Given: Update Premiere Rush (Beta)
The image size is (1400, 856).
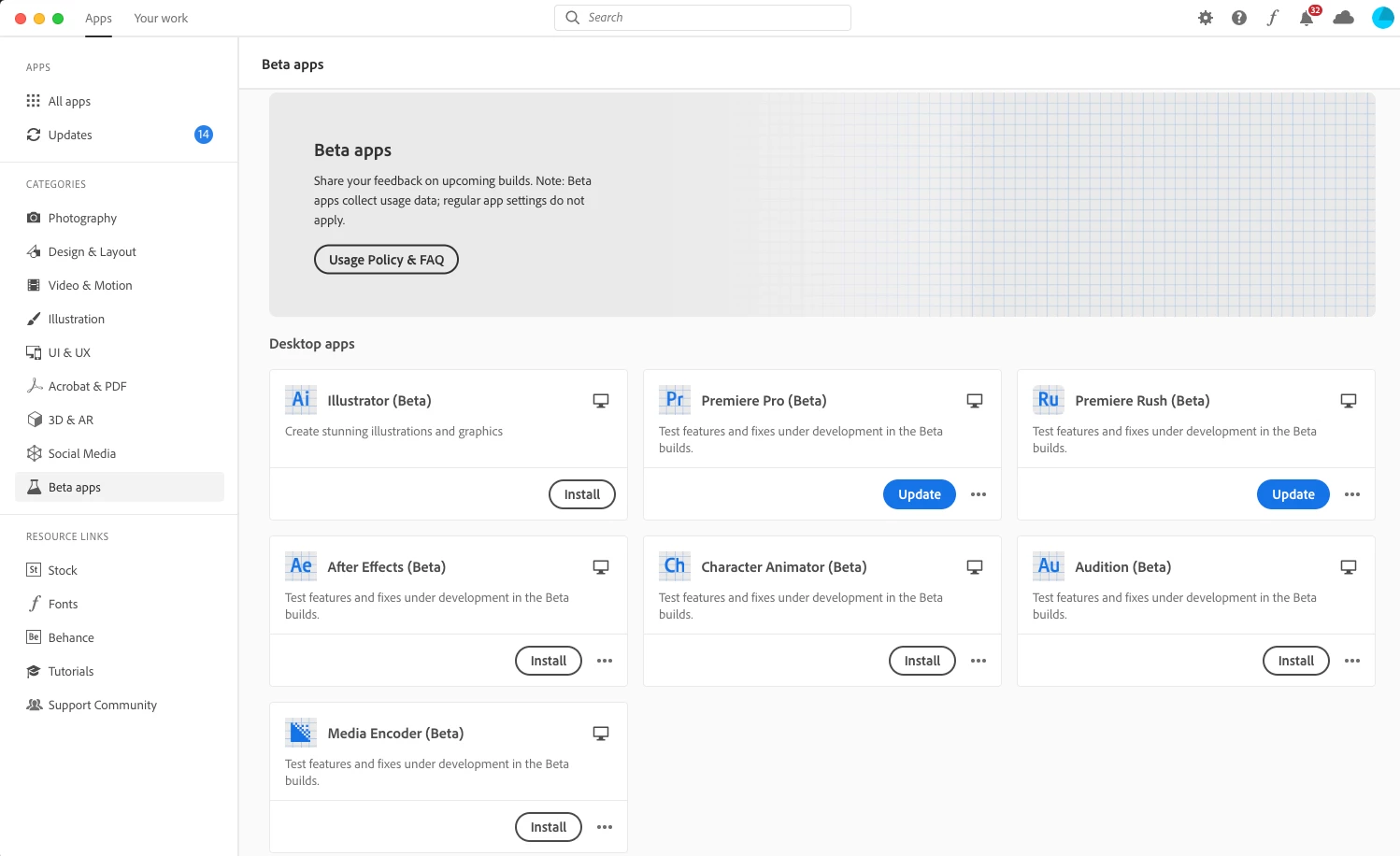Looking at the screenshot, I should coord(1293,494).
